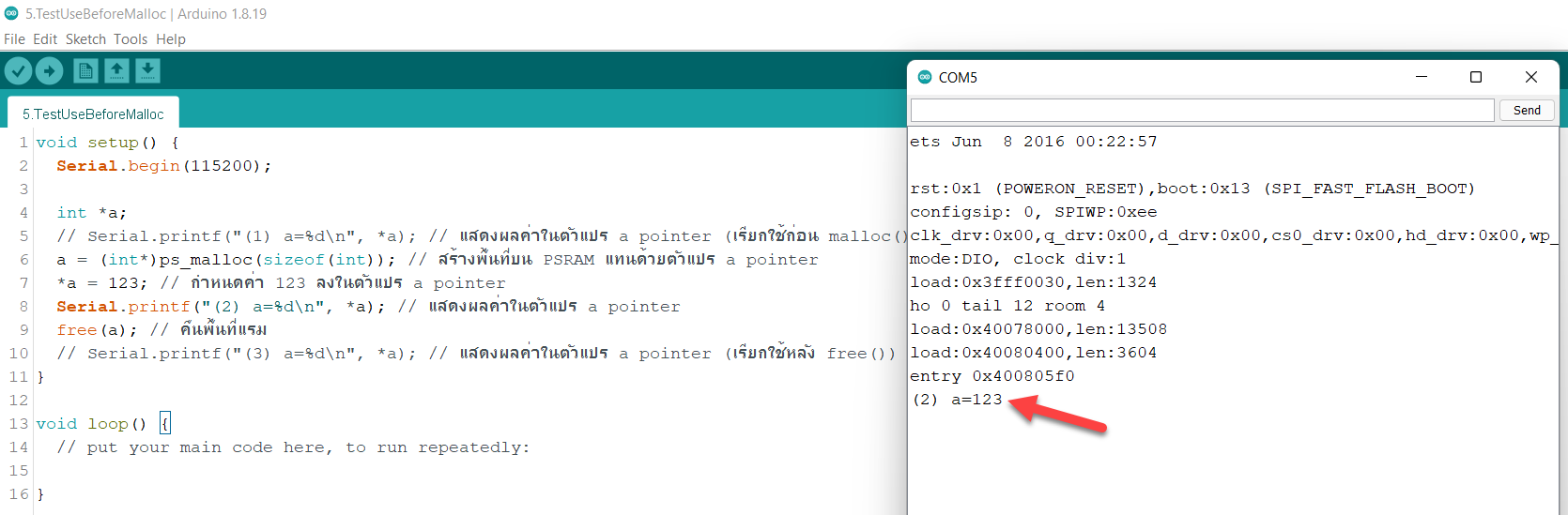Image resolution: width=1568 pixels, height=515 pixels.
Task: Click 'mode:DIO, clock div:1' output line
Action: [x=1018, y=259]
